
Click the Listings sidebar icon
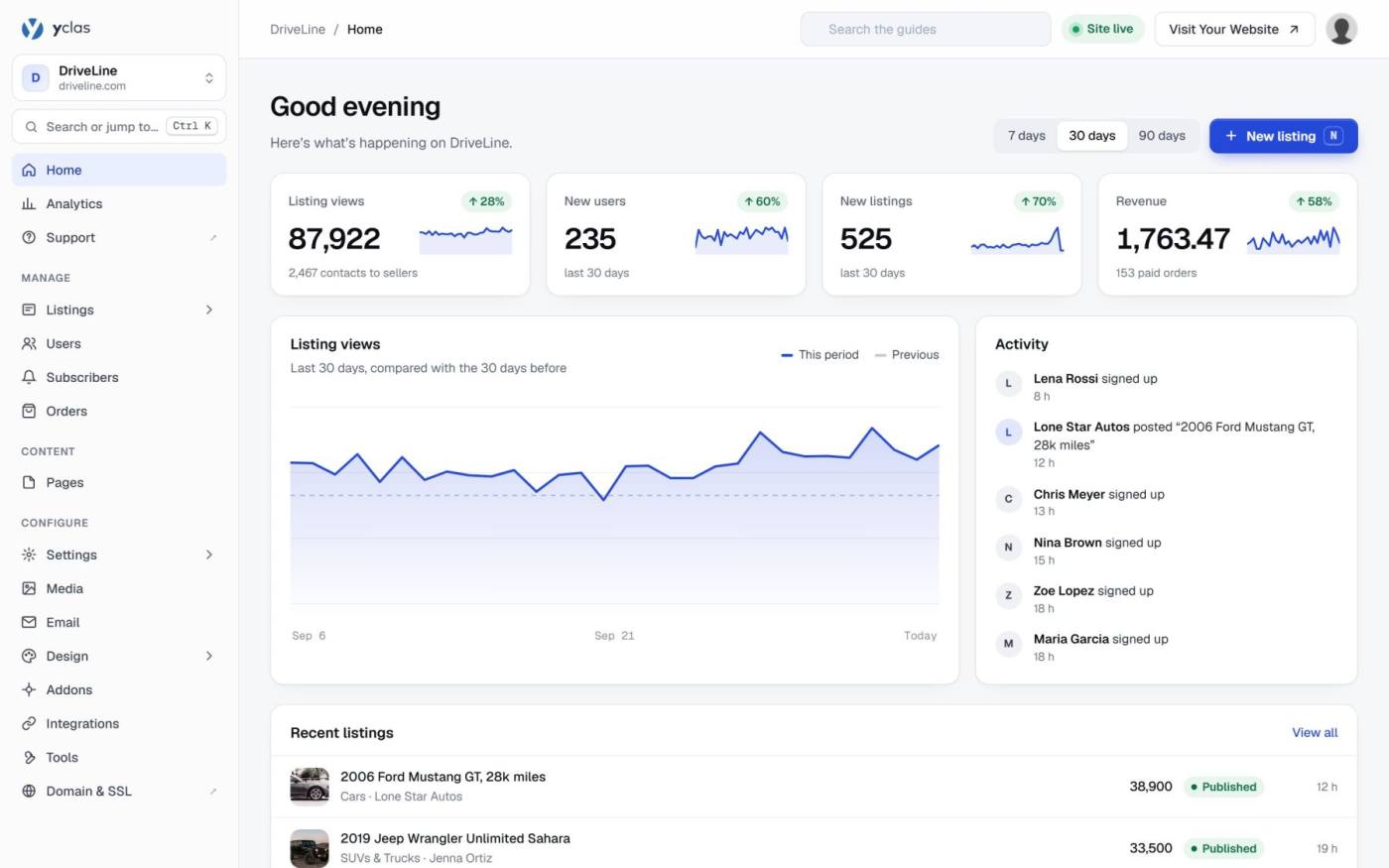pyautogui.click(x=29, y=310)
